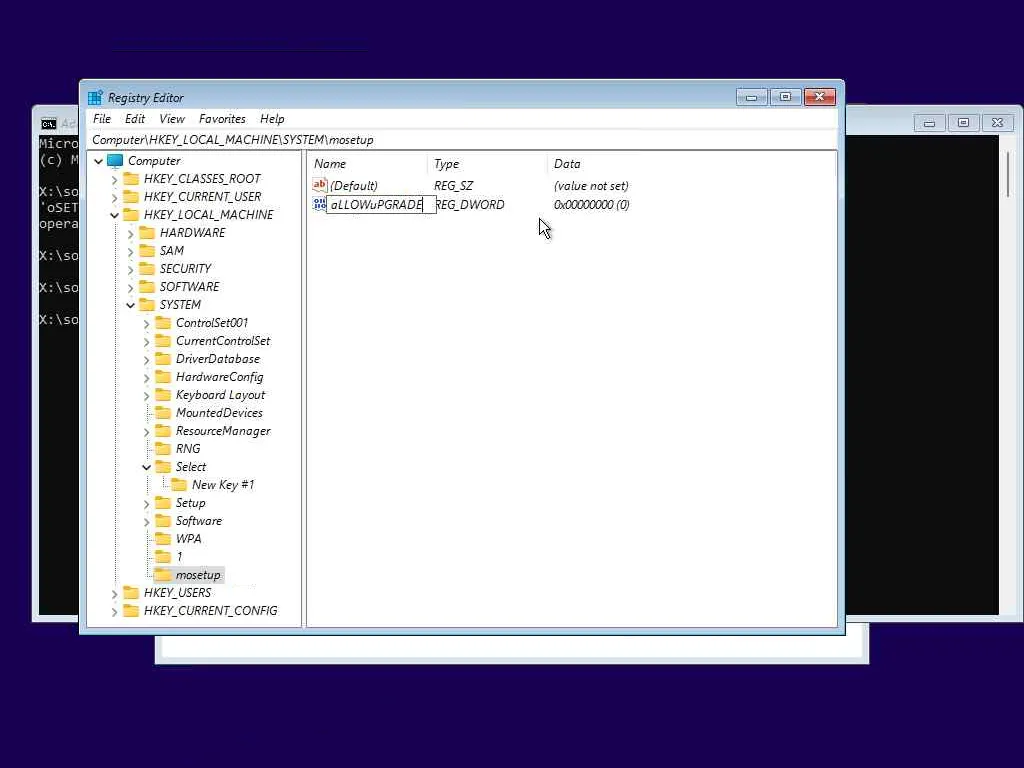Image resolution: width=1024 pixels, height=768 pixels.
Task: Click the HKEY_CLASSES_ROOT folder icon
Action: (131, 179)
